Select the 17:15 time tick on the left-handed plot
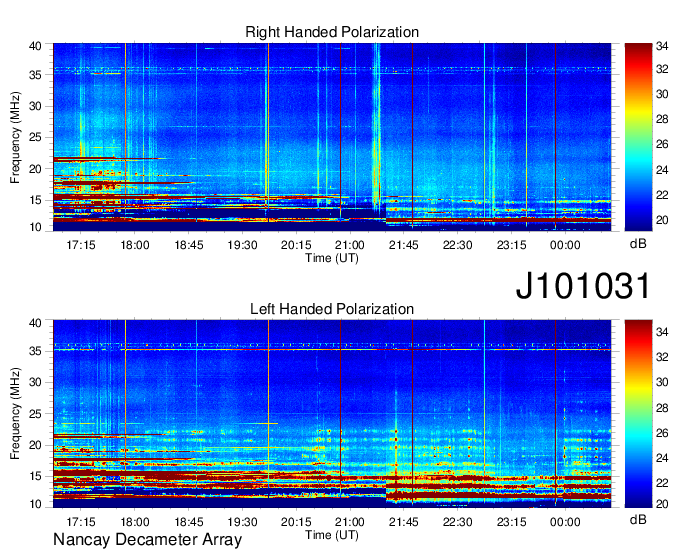Image resolution: width=680 pixels, height=552 pixels. tap(81, 522)
